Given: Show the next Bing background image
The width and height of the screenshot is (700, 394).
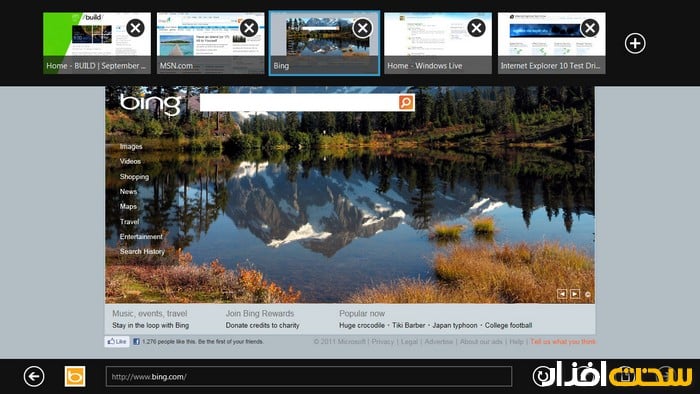Looking at the screenshot, I should point(575,294).
